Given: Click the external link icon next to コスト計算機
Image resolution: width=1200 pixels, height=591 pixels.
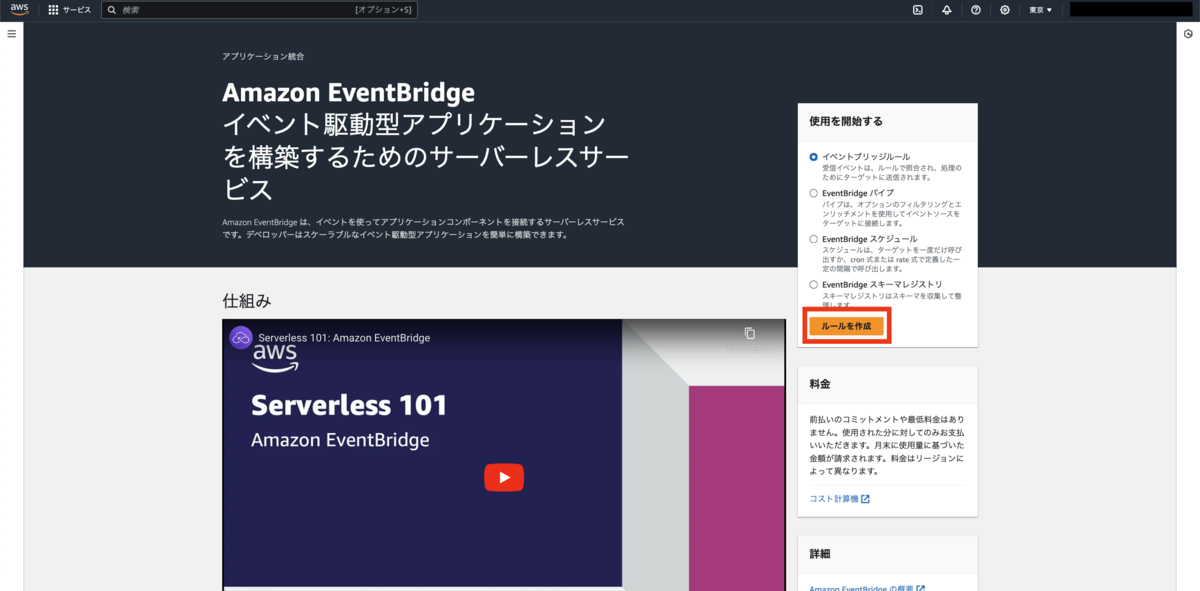Looking at the screenshot, I should coord(865,499).
